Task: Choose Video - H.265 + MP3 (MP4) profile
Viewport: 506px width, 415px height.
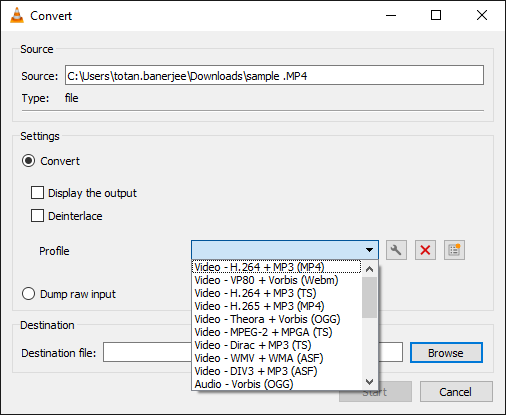Action: pos(276,306)
